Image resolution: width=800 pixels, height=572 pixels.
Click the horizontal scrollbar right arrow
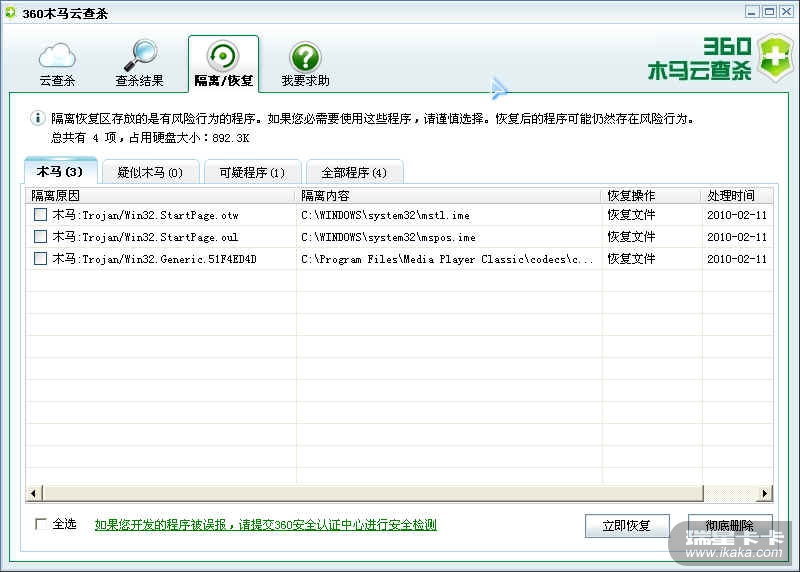pyautogui.click(x=764, y=493)
